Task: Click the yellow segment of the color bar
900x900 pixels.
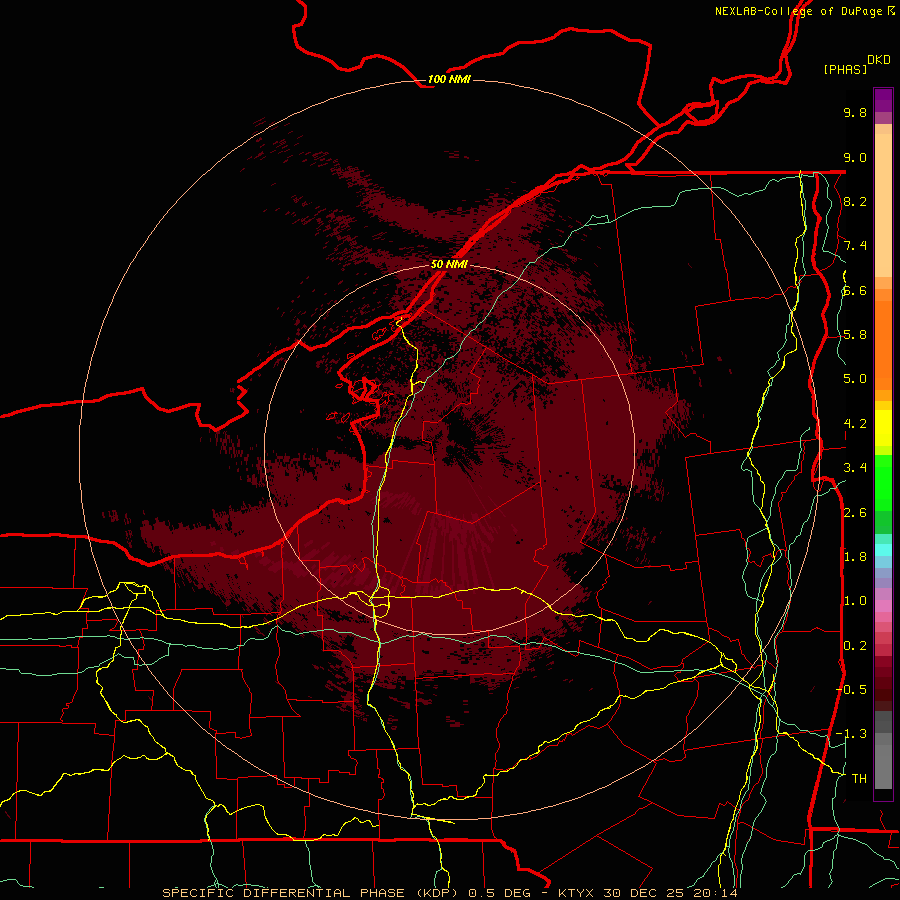Action: tap(883, 428)
